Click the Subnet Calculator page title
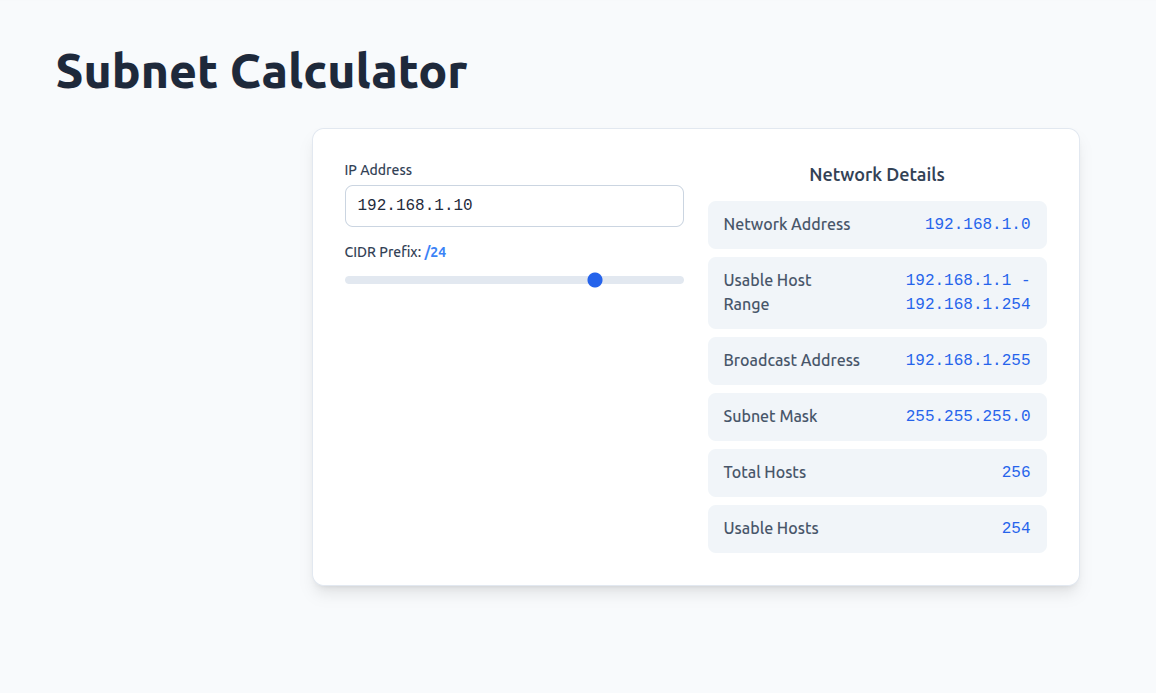This screenshot has width=1156, height=693. 261,72
